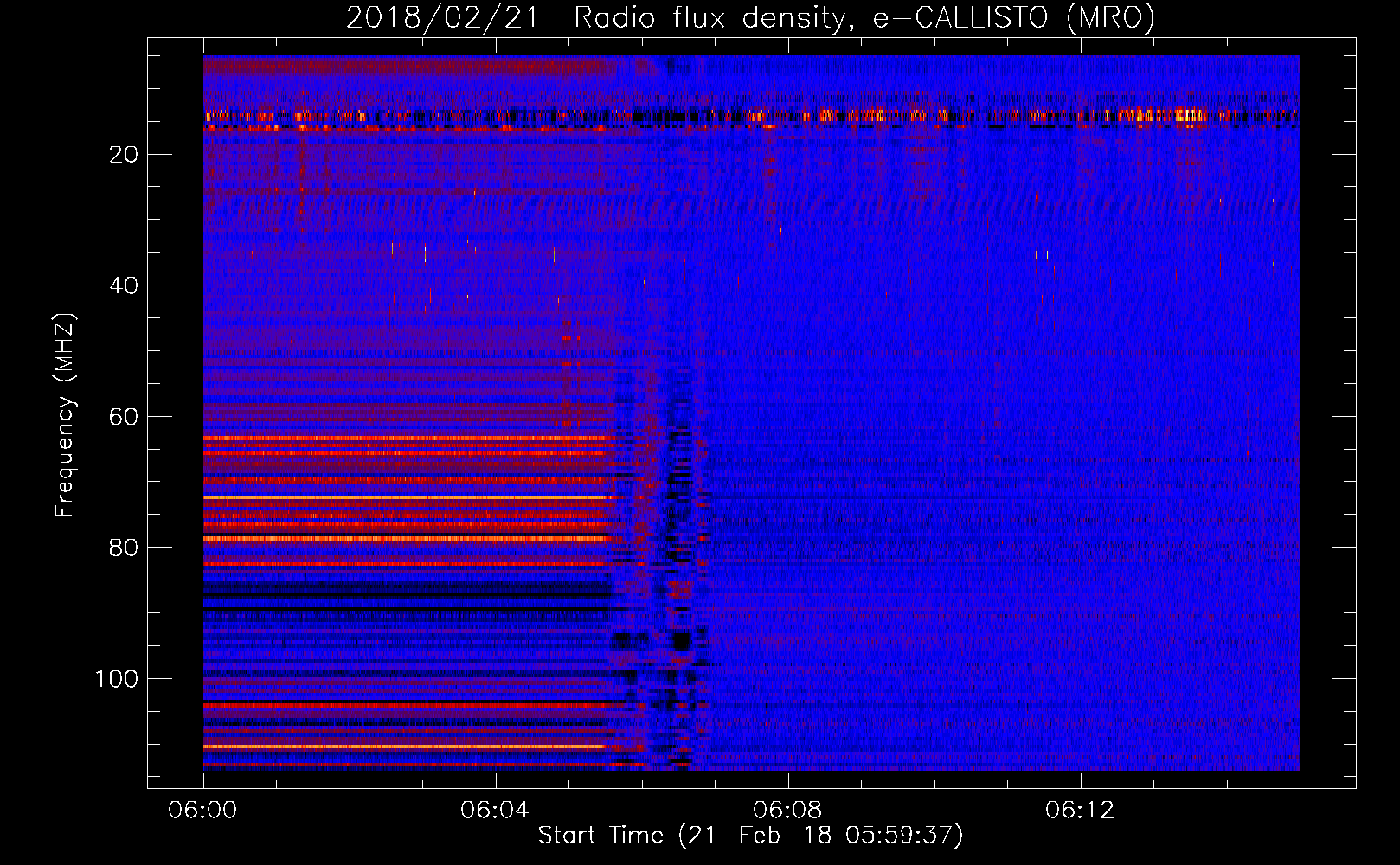Viewport: 1400px width, 865px height.
Task: Click the 'Start Time (21-Feb-18 05:59:37)' label
Action: [x=750, y=836]
